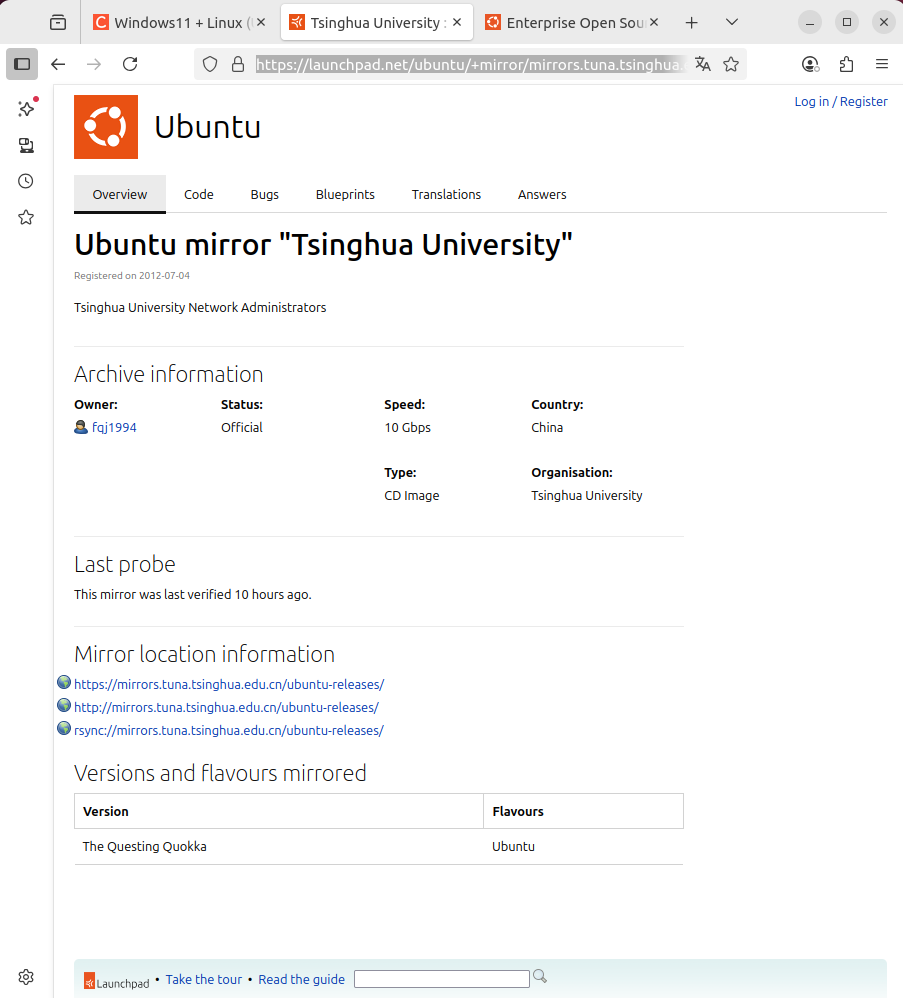The image size is (903, 998).
Task: Click Log in / Register link
Action: [841, 101]
